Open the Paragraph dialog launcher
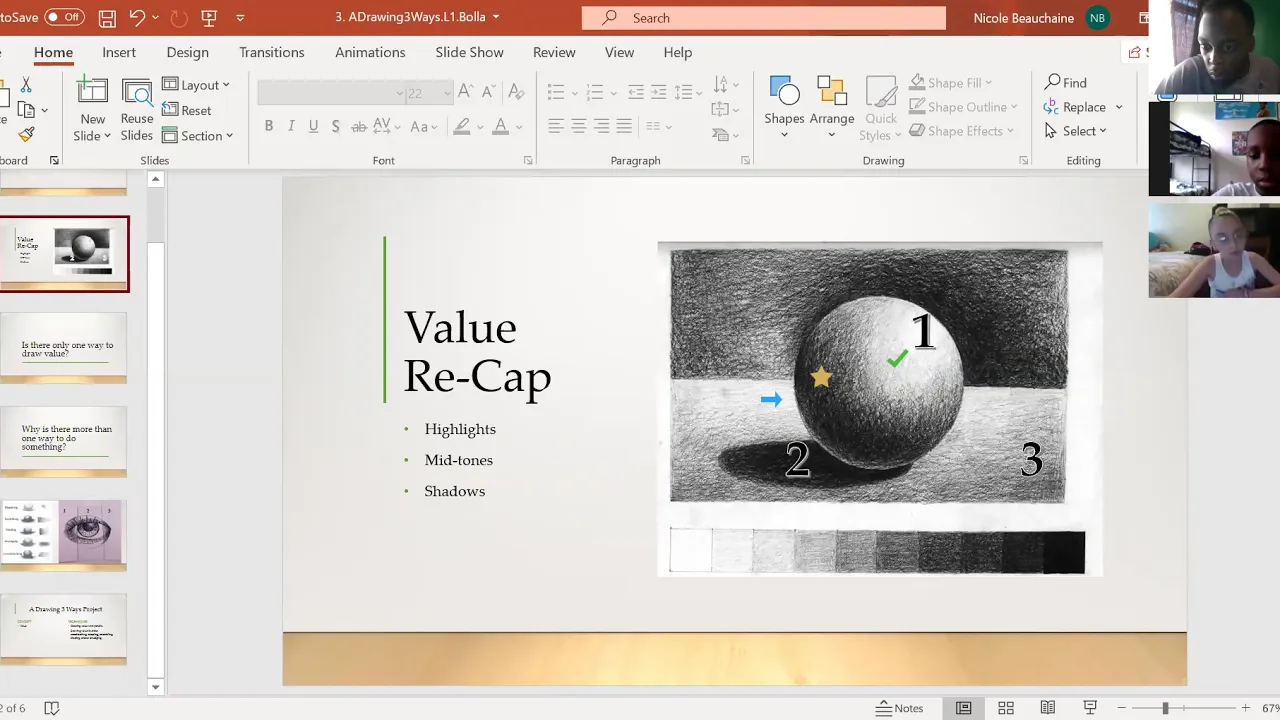This screenshot has height=720, width=1280. click(x=745, y=160)
